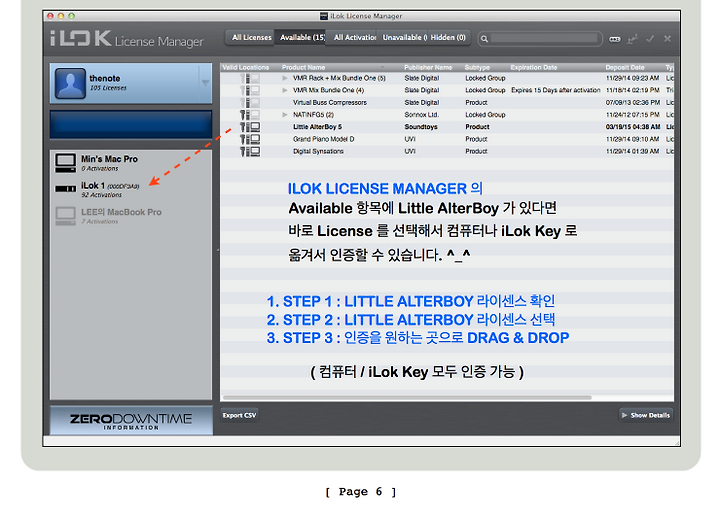Click the Export CSV button
This screenshot has height=516, width=720.
point(239,415)
